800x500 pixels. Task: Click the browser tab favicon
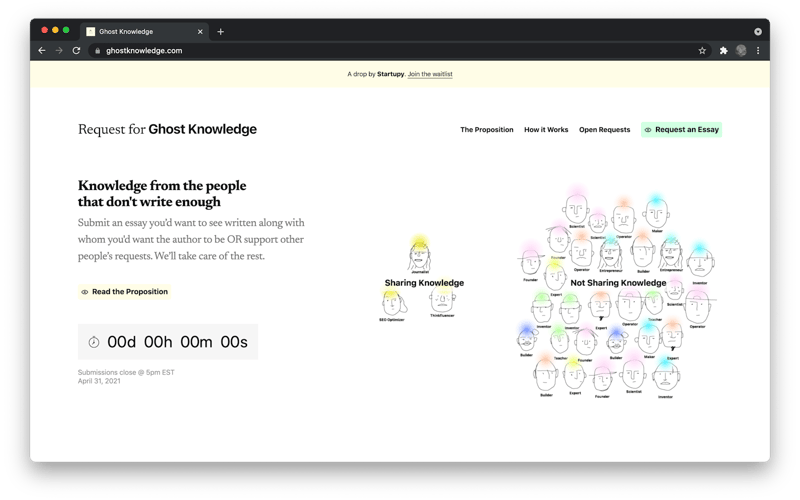click(91, 32)
